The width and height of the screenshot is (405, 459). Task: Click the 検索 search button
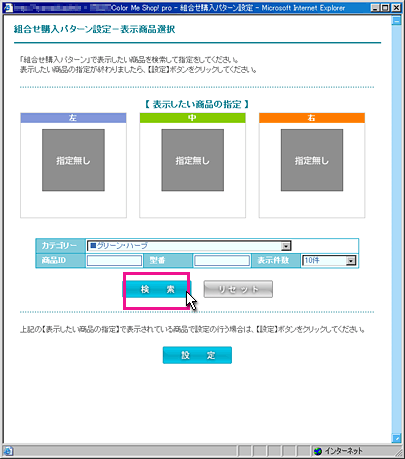[x=157, y=289]
